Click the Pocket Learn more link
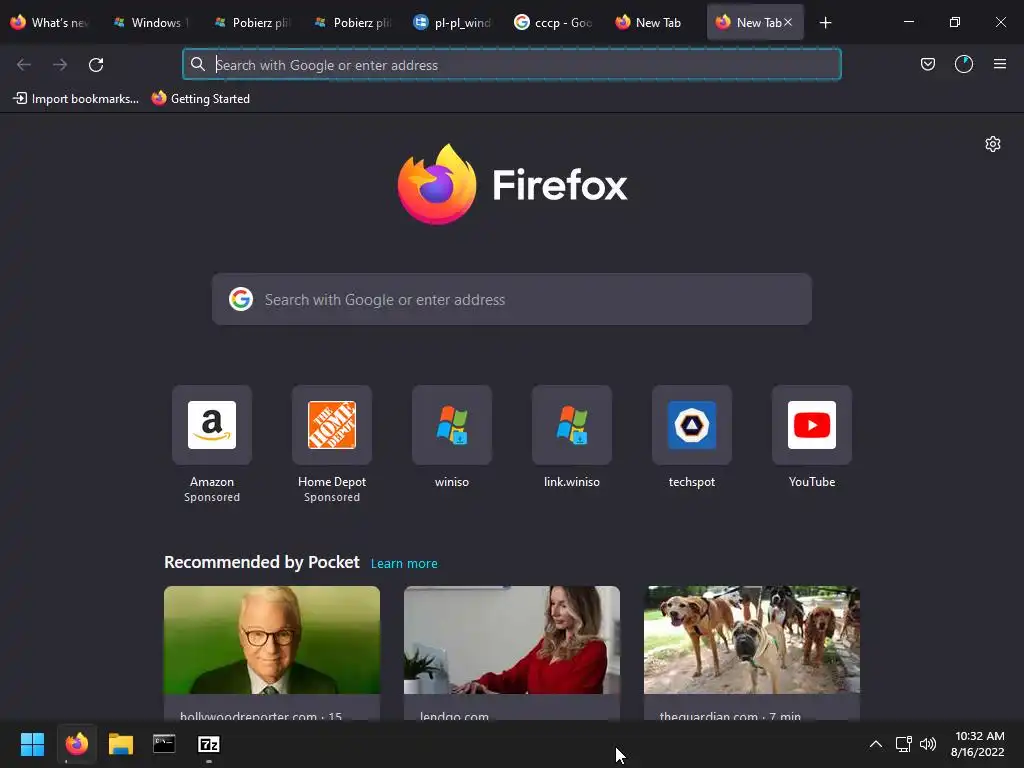 (404, 563)
